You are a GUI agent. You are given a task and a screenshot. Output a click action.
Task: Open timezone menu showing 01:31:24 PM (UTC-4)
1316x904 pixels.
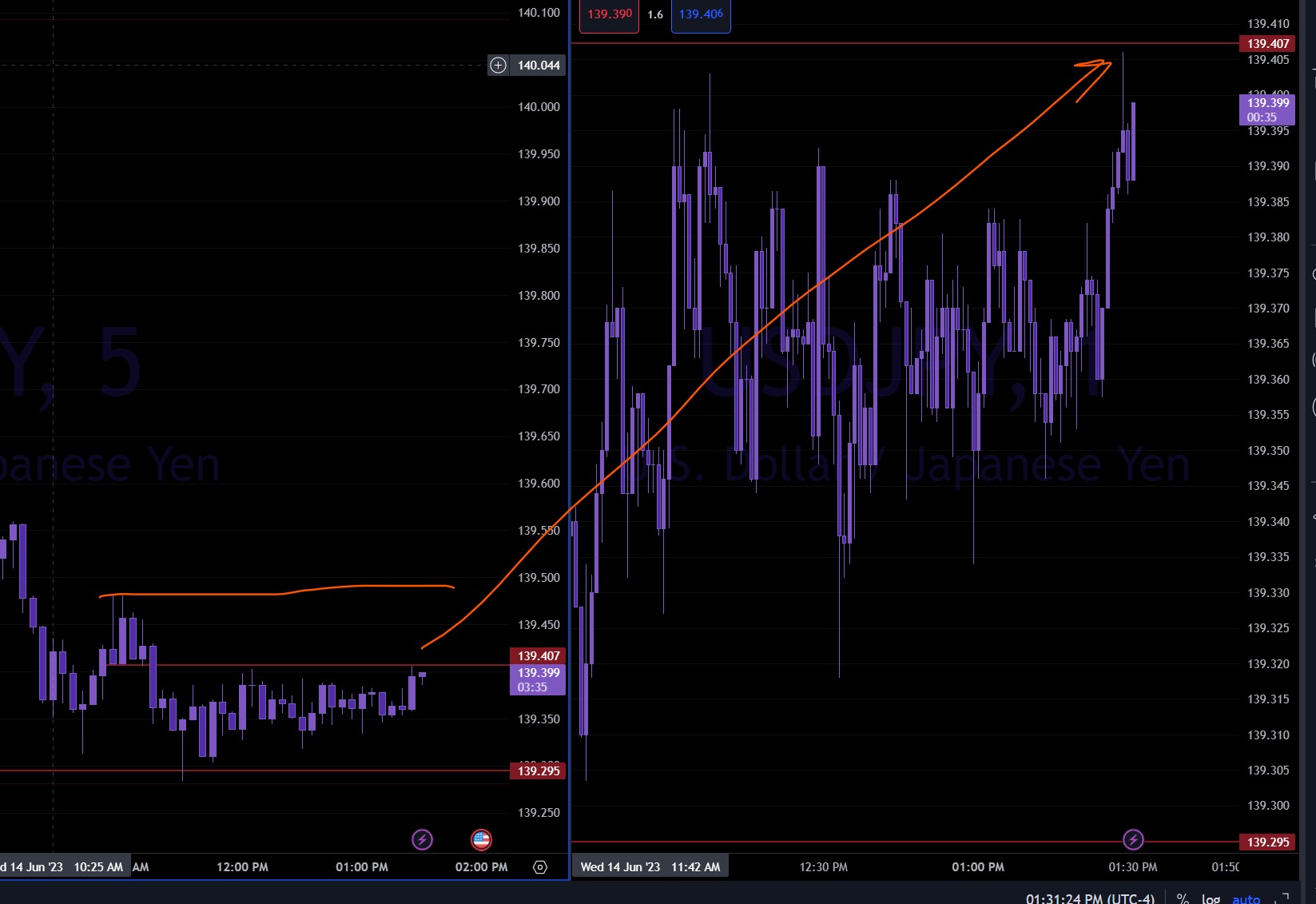coord(1090,899)
